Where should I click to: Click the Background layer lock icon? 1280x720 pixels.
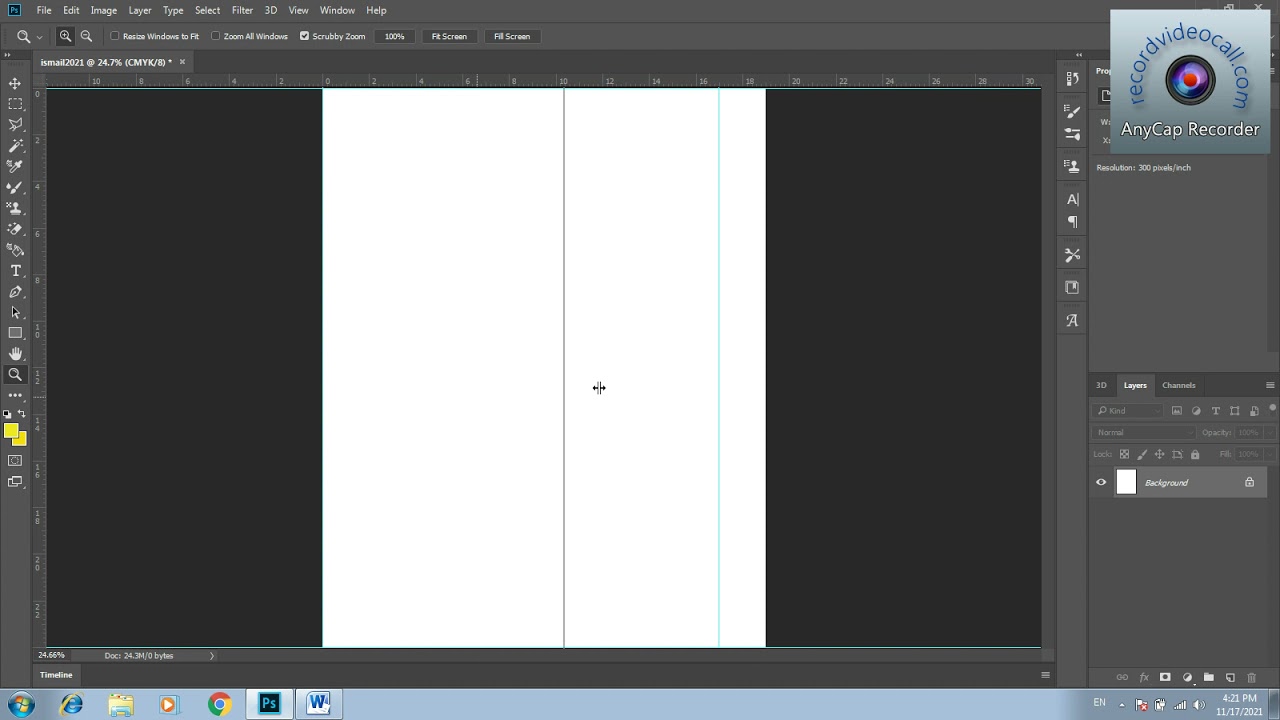coord(1249,482)
